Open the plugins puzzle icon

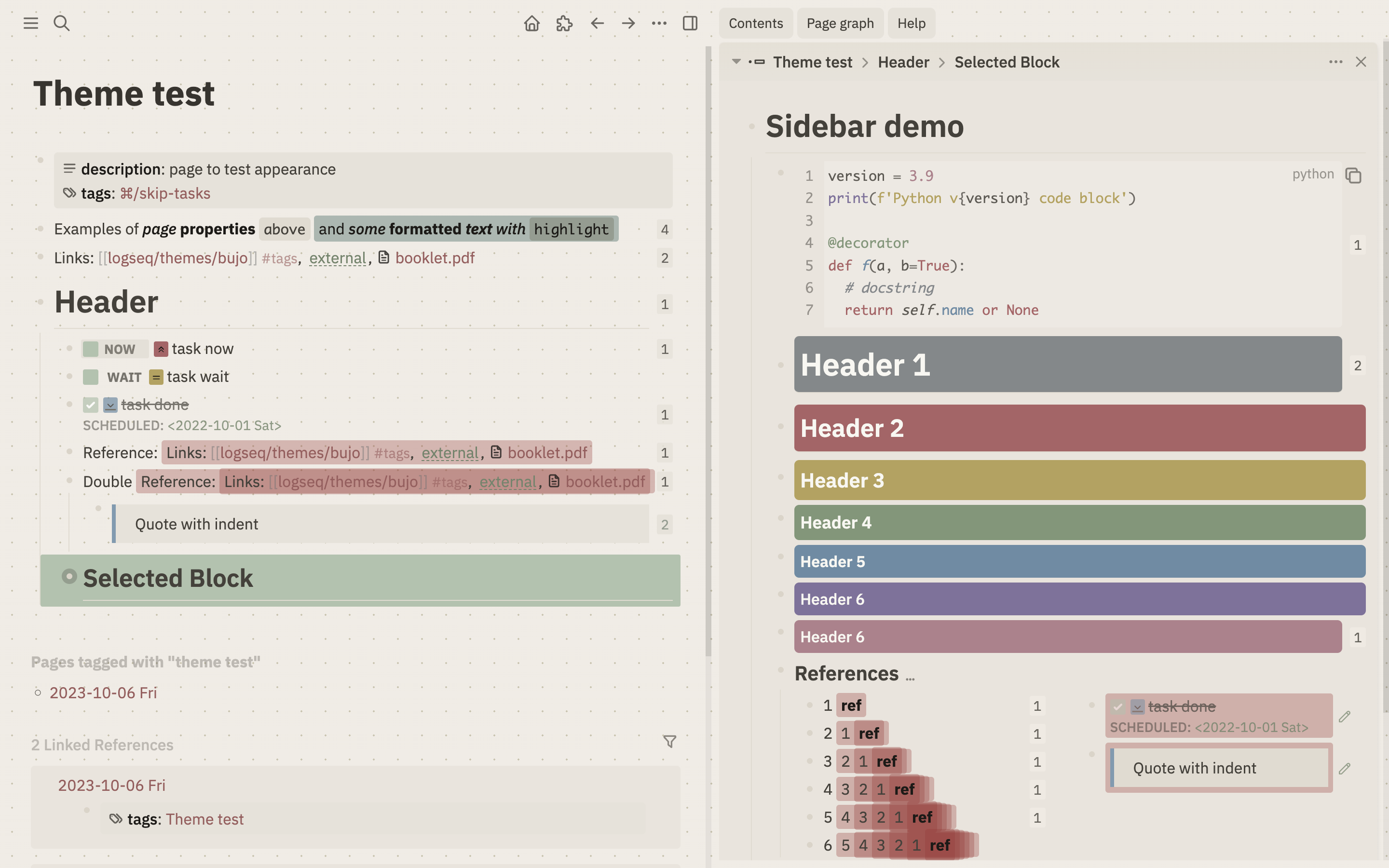(564, 23)
